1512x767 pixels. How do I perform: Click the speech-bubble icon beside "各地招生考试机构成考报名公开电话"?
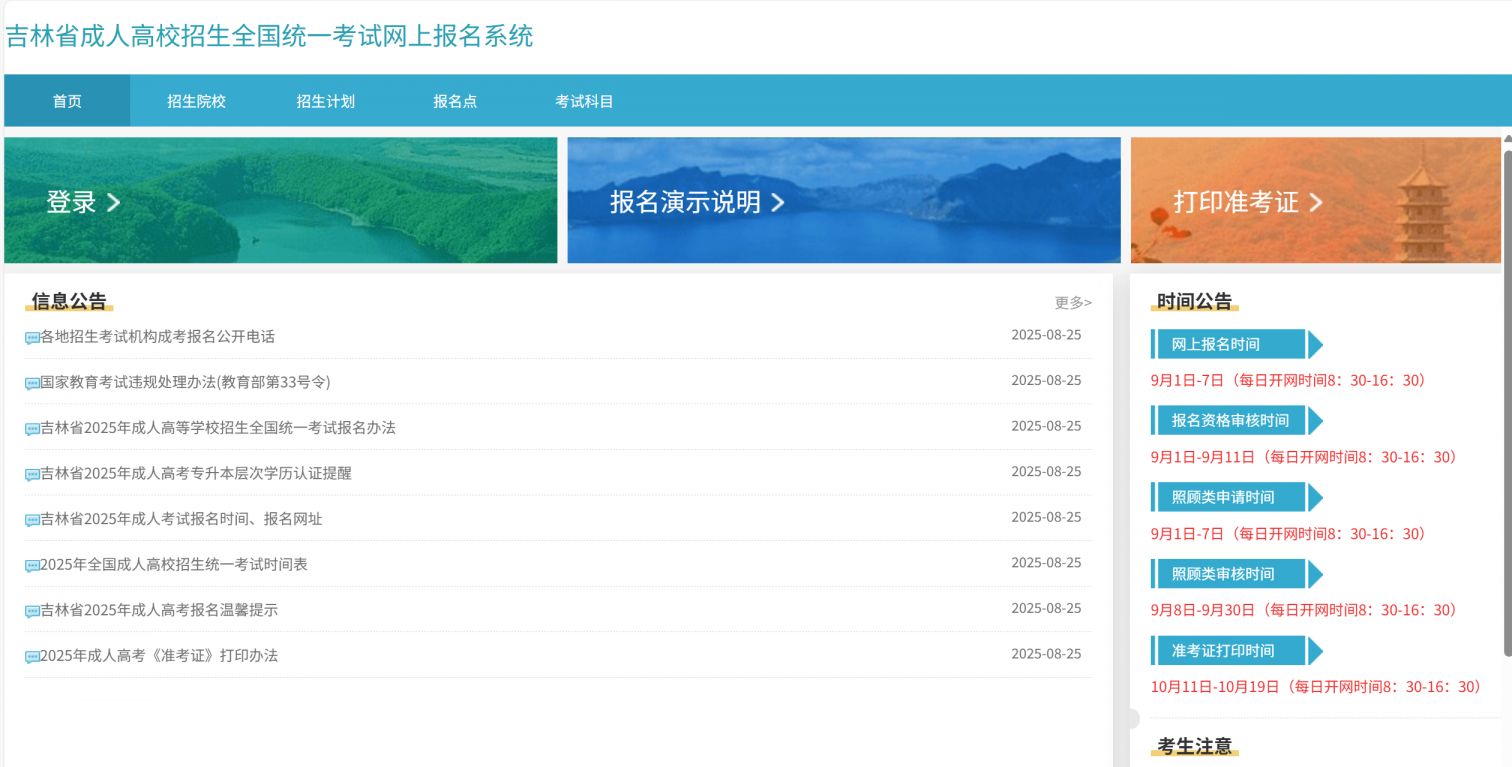(x=32, y=337)
